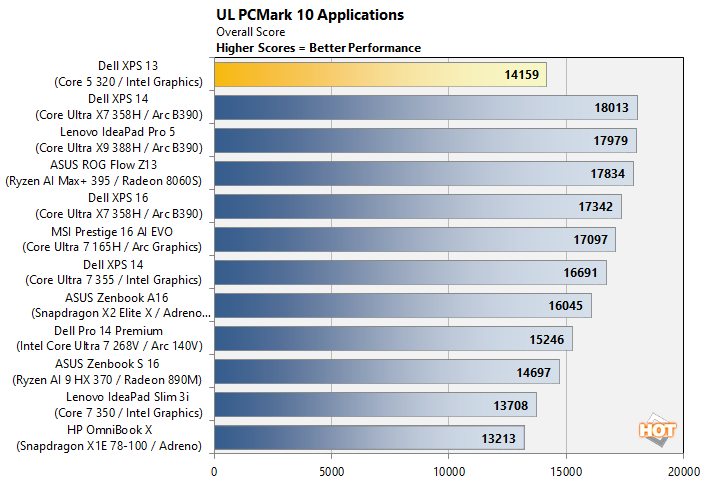Select the Dell XPS 13 orange bar
708x481 pixels.
pos(380,75)
